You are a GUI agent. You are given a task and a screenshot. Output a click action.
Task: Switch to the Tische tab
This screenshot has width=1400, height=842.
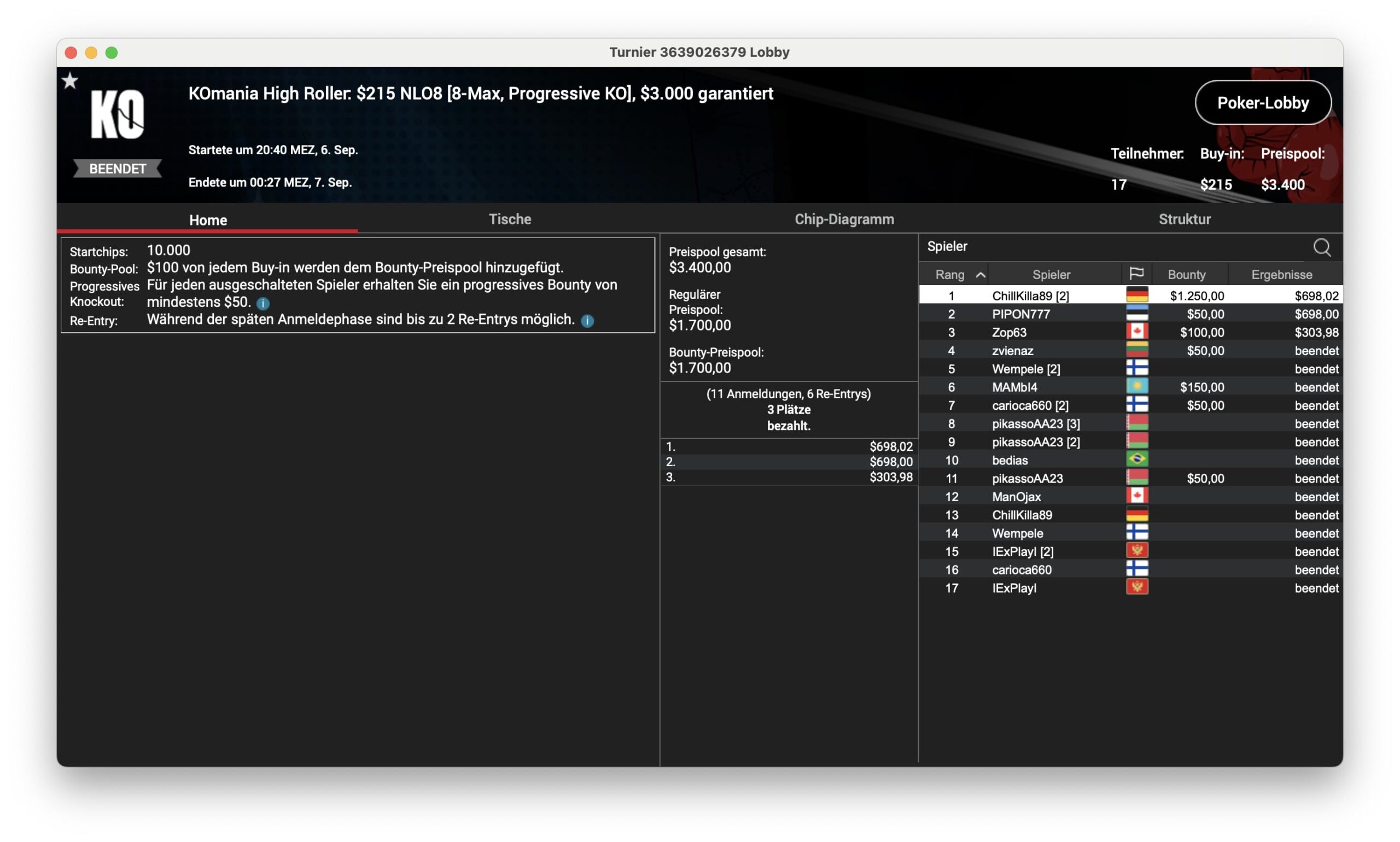point(509,219)
